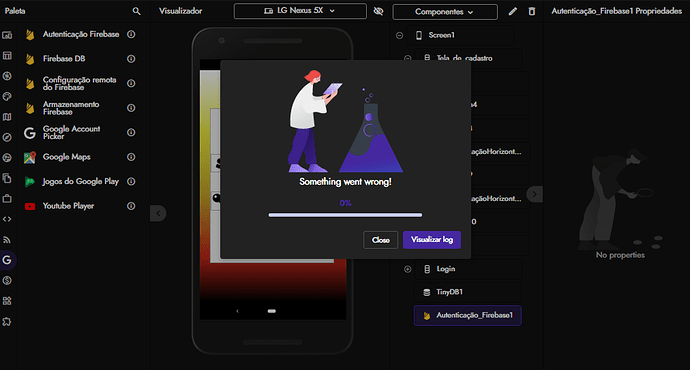
Task: Open the Componentes dropdown
Action: tap(445, 12)
